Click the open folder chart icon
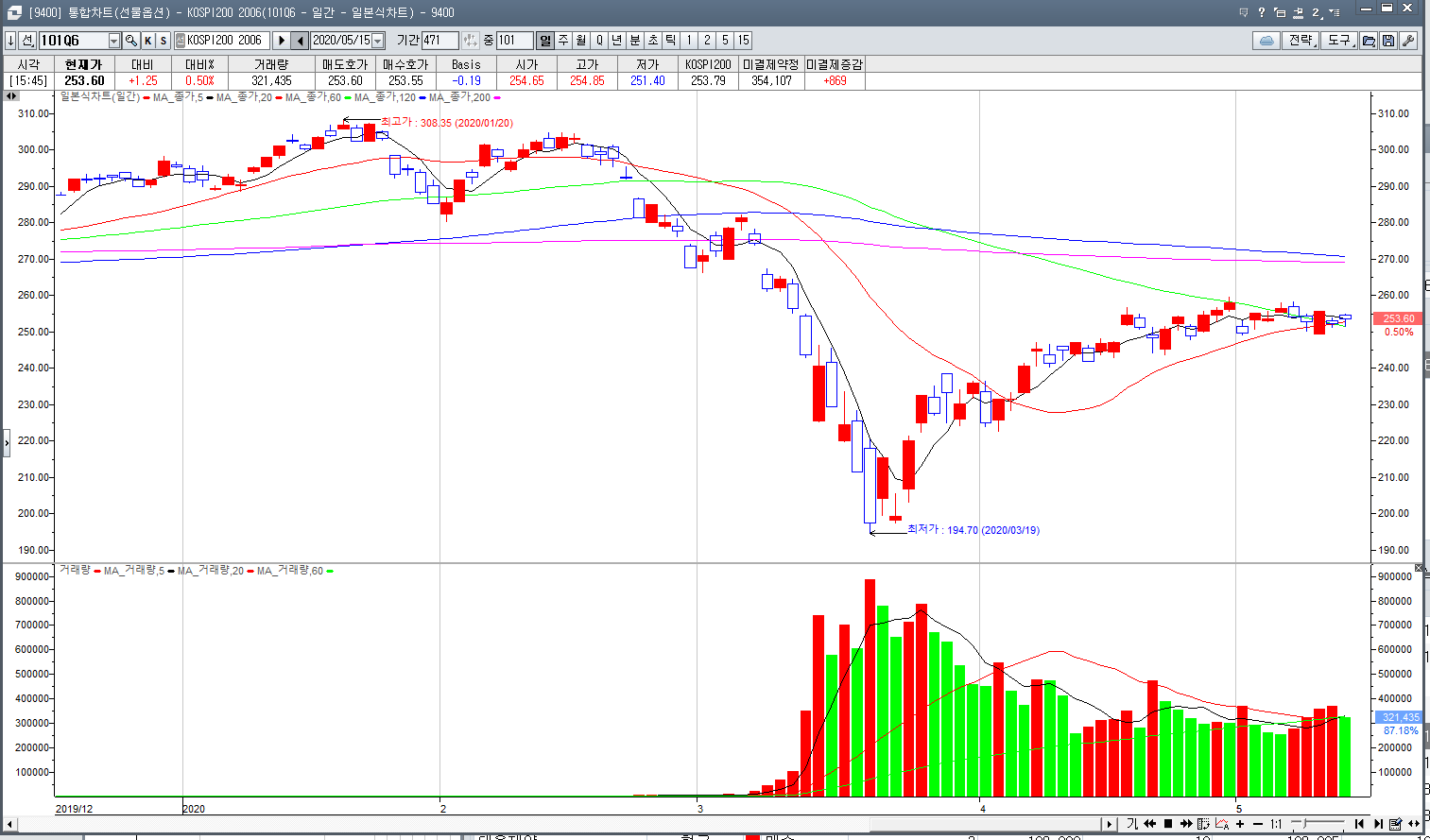The image size is (1430, 840). click(x=1369, y=41)
